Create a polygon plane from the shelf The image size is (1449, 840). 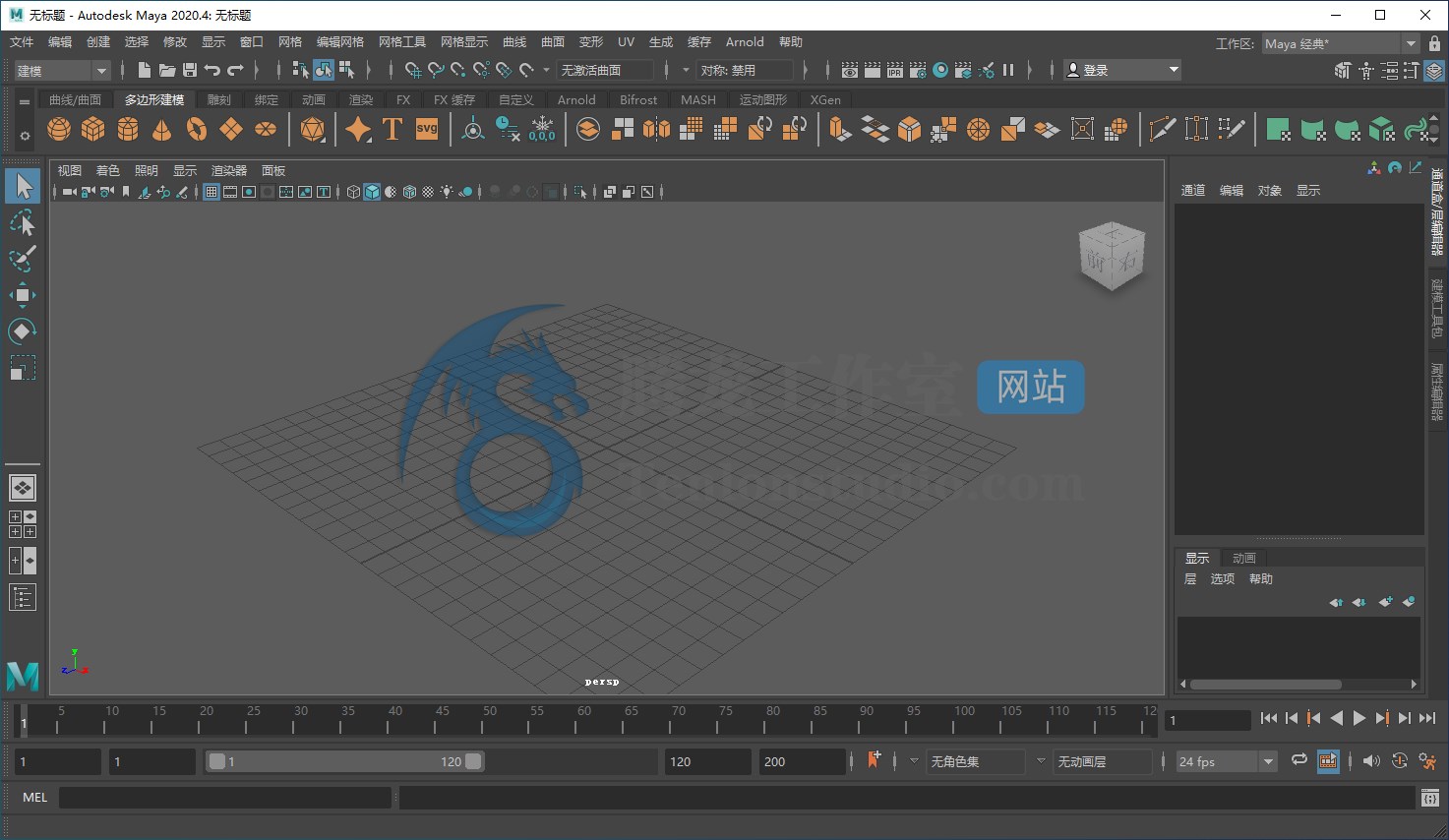231,129
